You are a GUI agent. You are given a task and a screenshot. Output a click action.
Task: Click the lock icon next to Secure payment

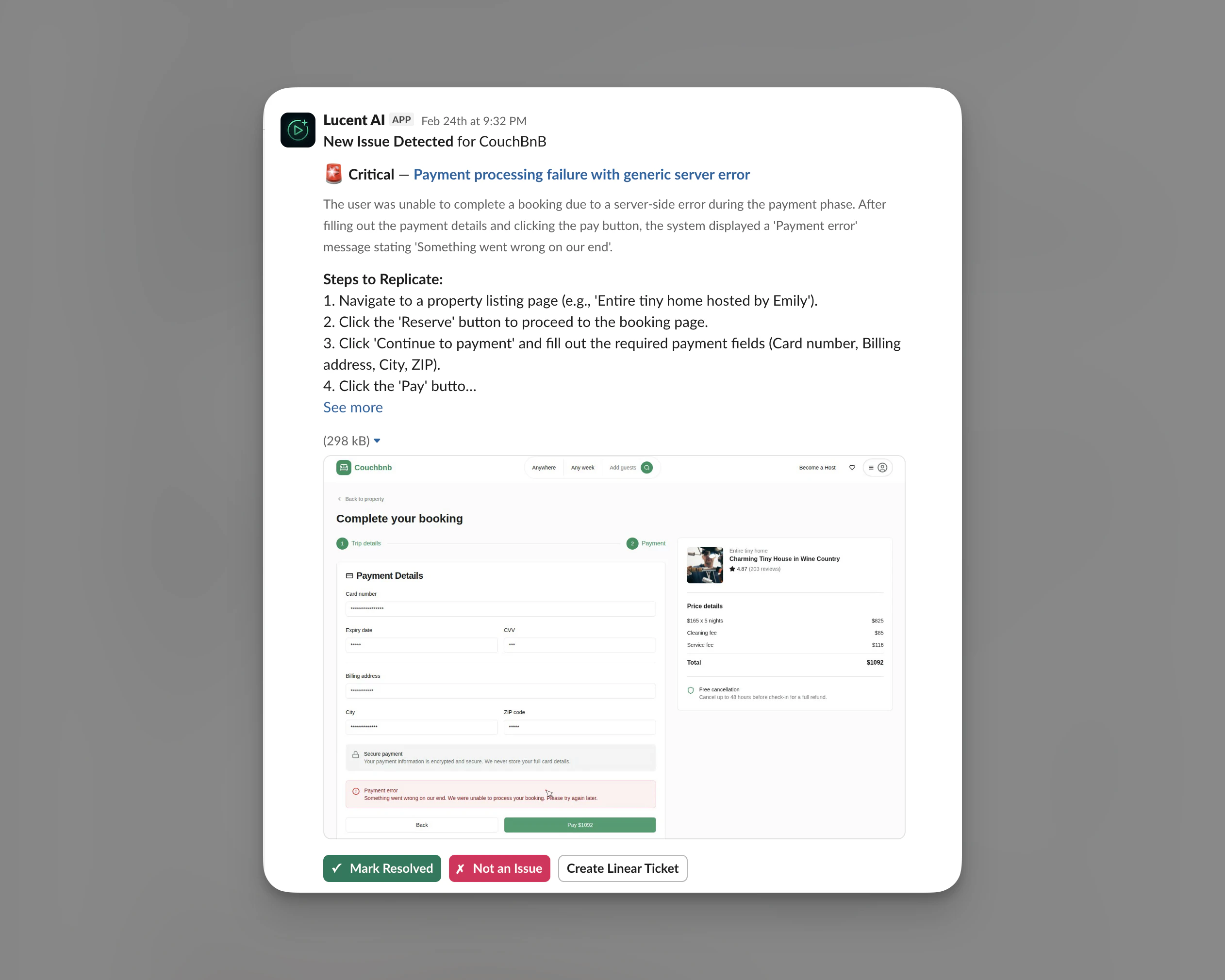(355, 754)
